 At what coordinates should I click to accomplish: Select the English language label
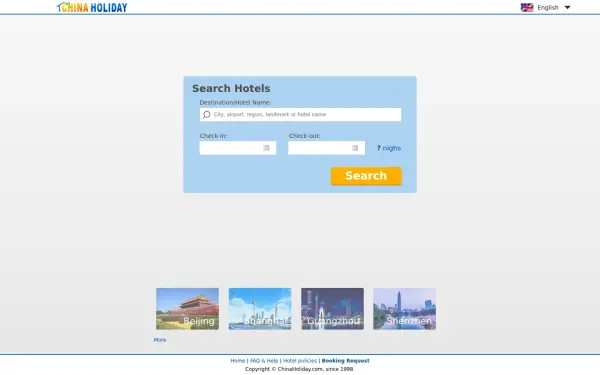click(548, 7)
